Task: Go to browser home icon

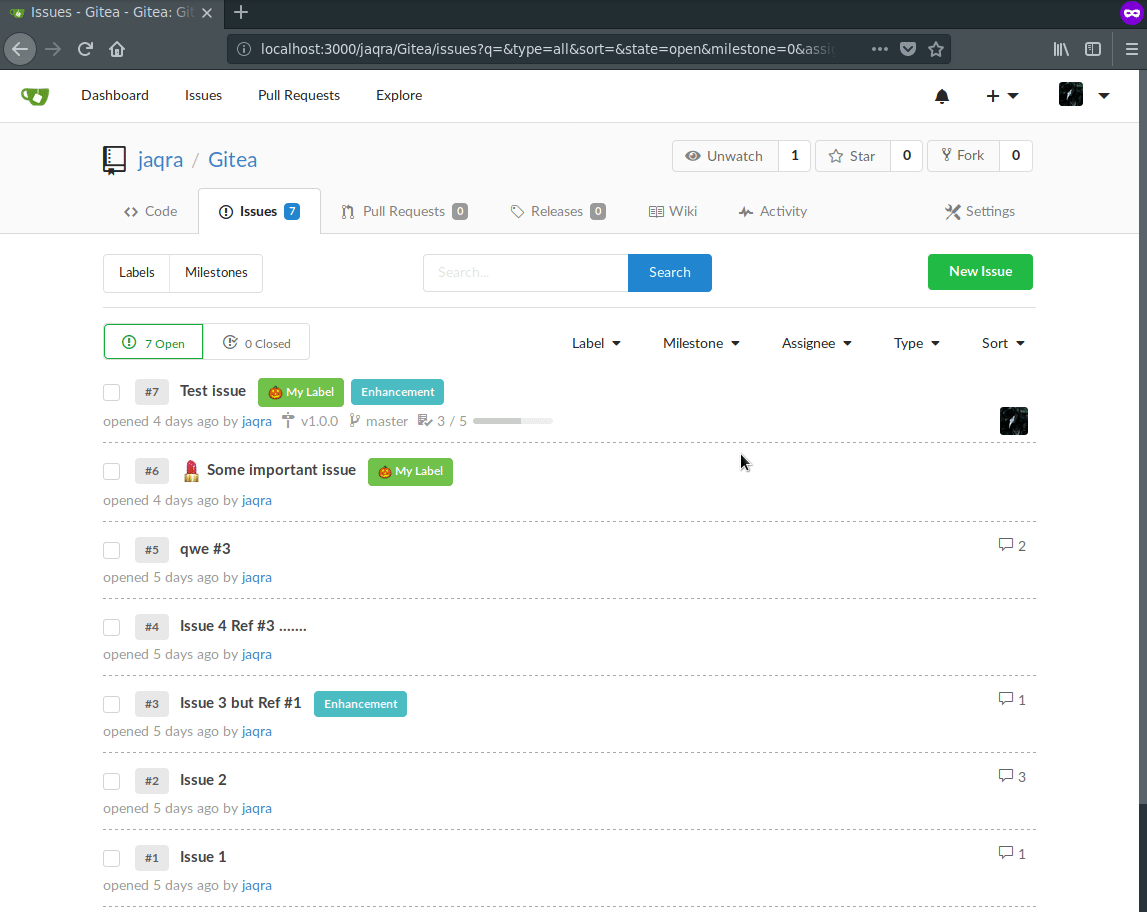Action: coord(117,49)
